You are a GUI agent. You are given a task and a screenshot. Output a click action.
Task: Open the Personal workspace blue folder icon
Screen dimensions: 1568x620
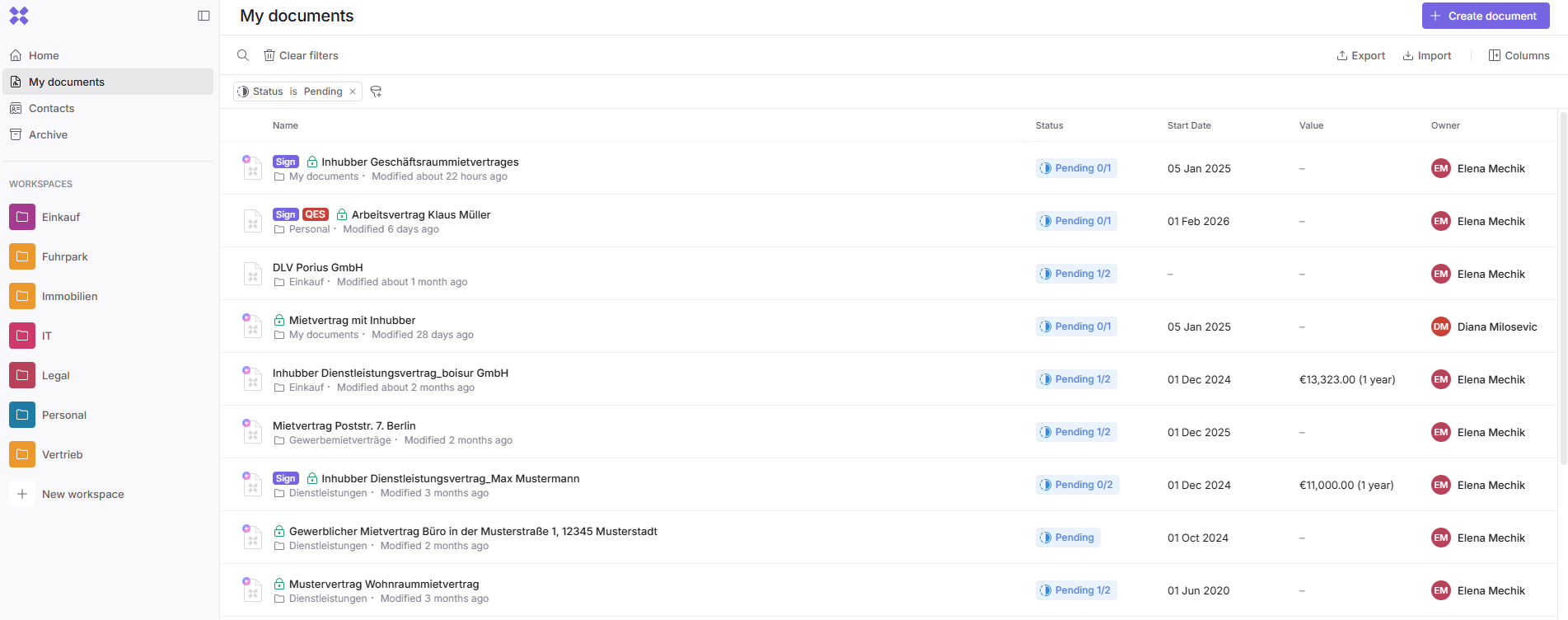coord(22,415)
